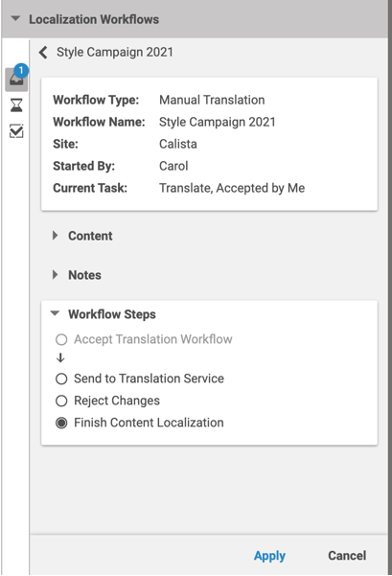Select Send to Translation Service option
The width and height of the screenshot is (392, 576).
click(x=61, y=379)
